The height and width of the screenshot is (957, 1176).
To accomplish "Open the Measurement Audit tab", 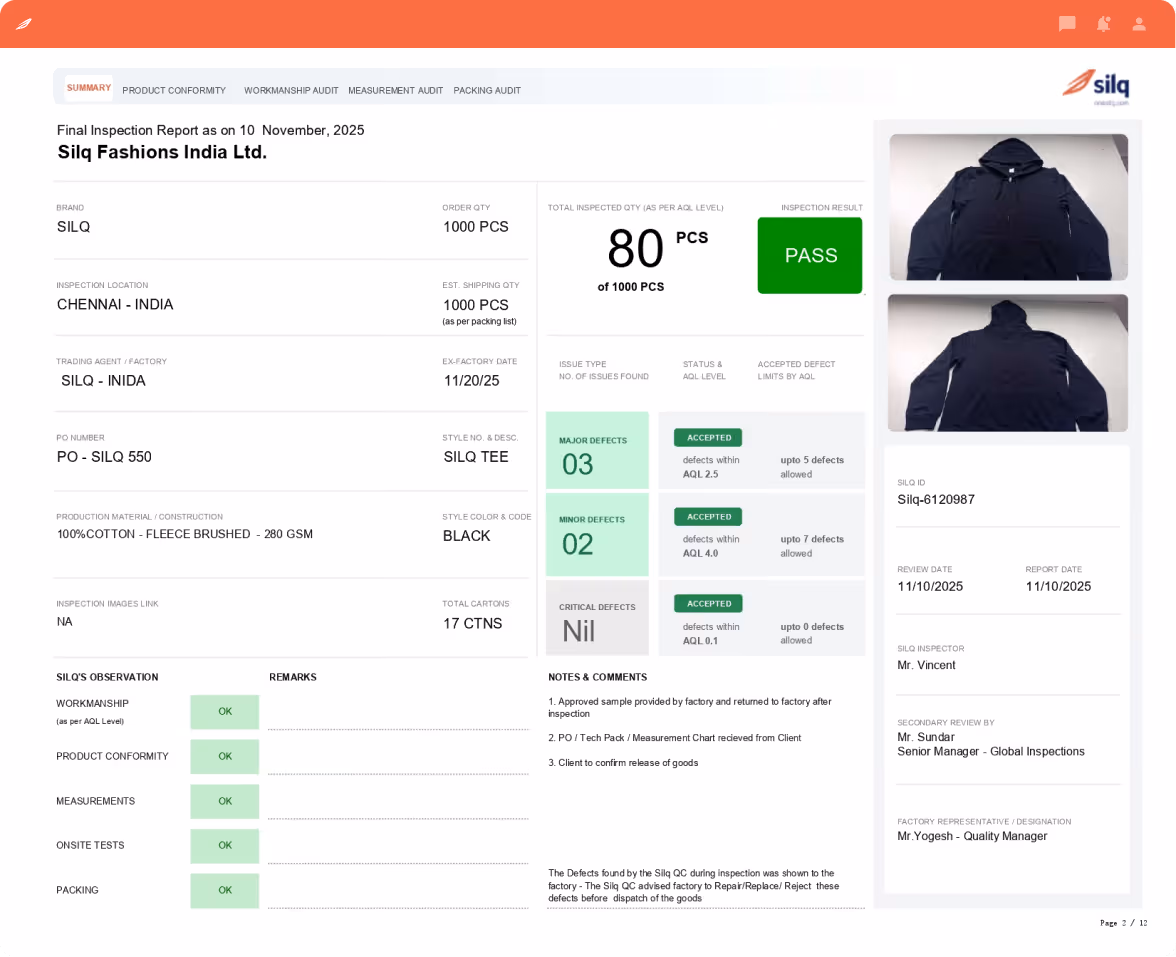I will click(395, 90).
